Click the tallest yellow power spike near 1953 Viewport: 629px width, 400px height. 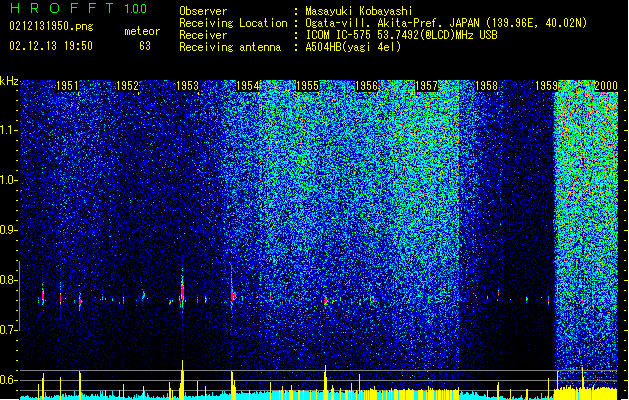tap(183, 379)
